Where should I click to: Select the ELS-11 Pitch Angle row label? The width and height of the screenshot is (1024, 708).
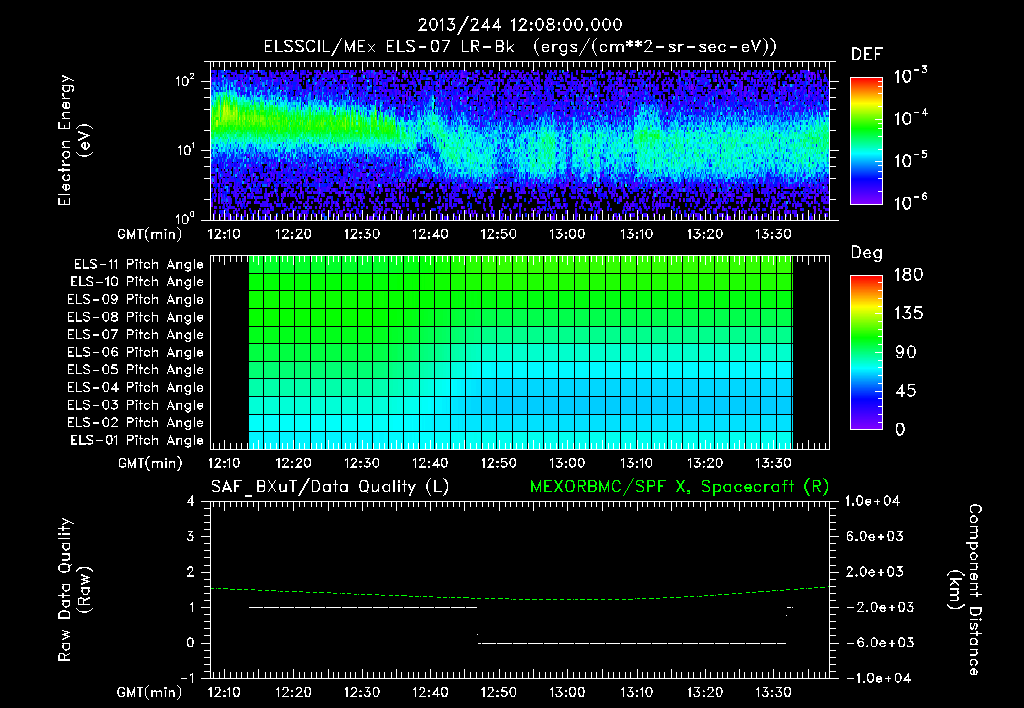click(138, 265)
